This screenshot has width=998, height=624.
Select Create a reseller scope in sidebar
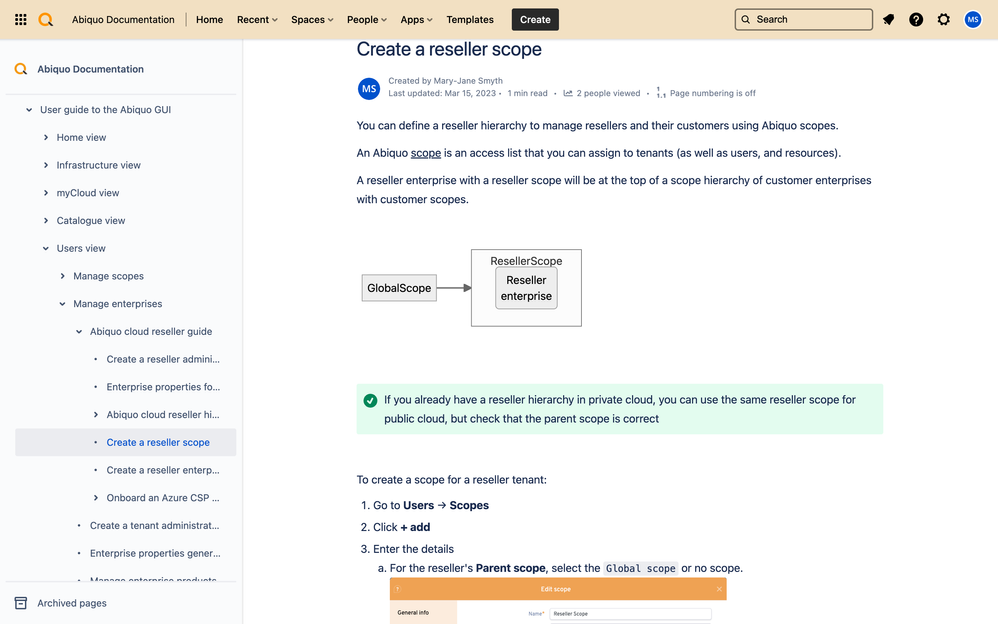(158, 443)
